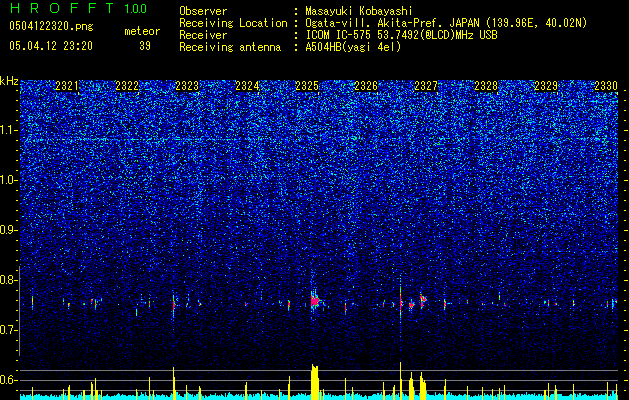Click the ICOM IC-575 receiver description
The height and width of the screenshot is (400, 629).
401,35
